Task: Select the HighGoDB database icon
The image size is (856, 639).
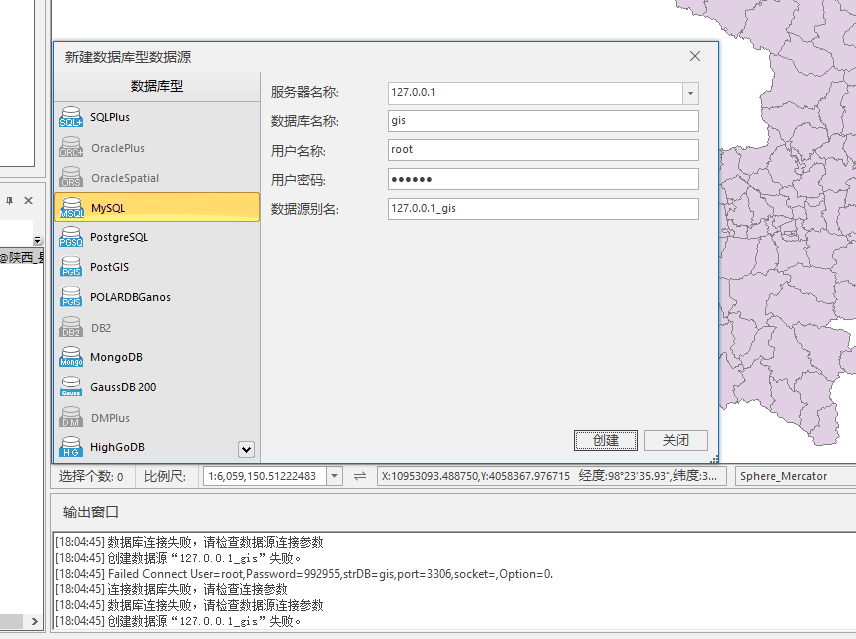Action: coord(71,447)
